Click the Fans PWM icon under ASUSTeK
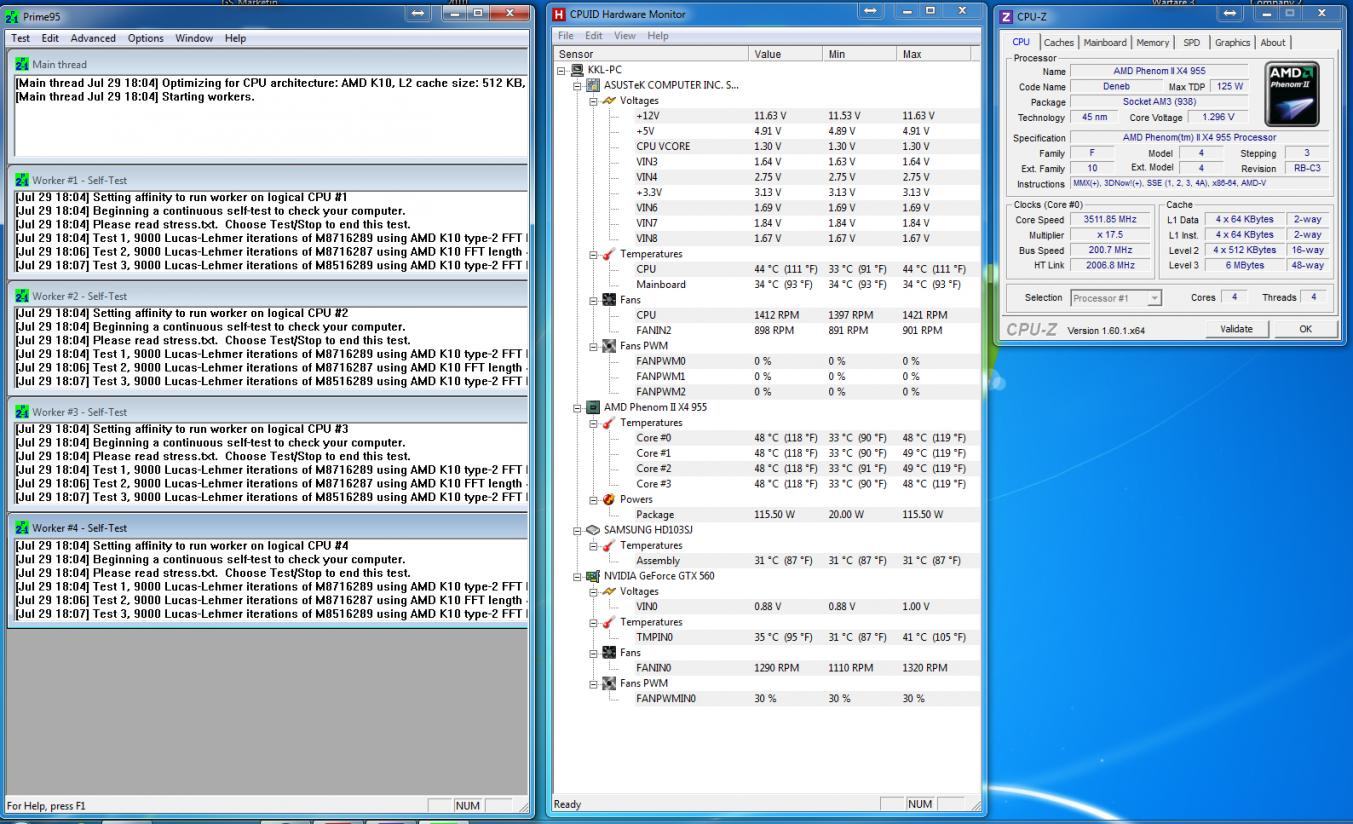This screenshot has width=1353, height=824. [609, 346]
